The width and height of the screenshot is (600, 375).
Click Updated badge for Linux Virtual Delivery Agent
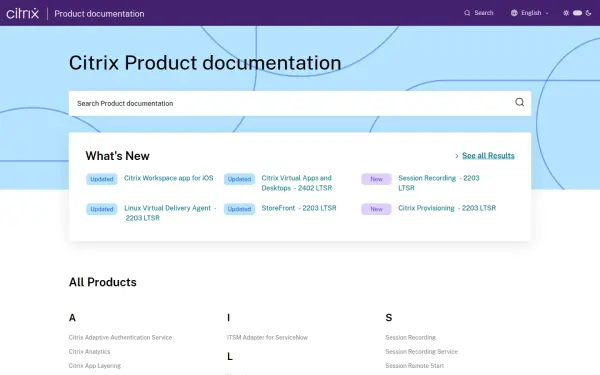coord(101,209)
